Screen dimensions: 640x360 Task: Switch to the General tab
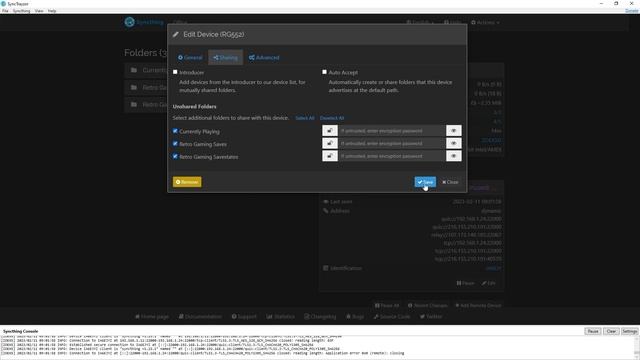(190, 58)
